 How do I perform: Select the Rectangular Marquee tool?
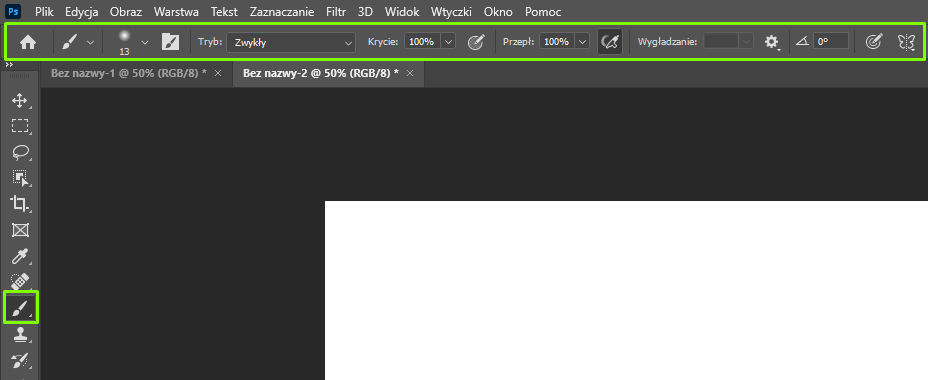coord(20,126)
